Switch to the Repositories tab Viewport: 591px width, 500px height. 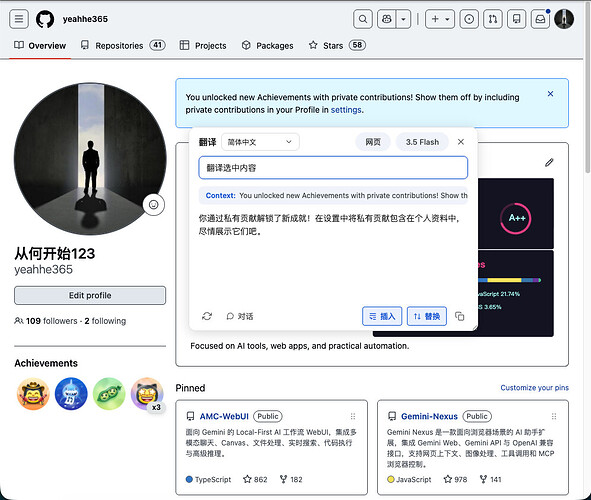pyautogui.click(x=123, y=46)
